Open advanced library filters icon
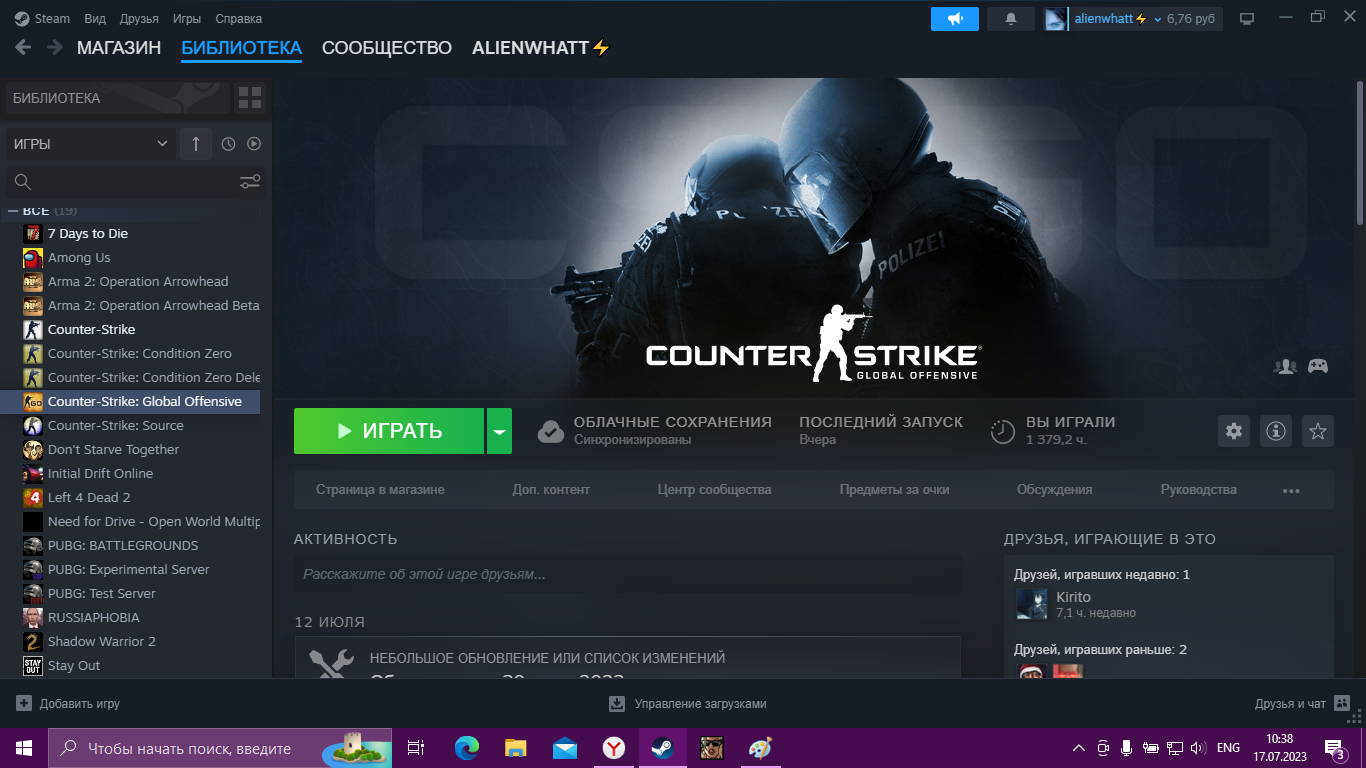Viewport: 1366px width, 768px height. click(250, 181)
